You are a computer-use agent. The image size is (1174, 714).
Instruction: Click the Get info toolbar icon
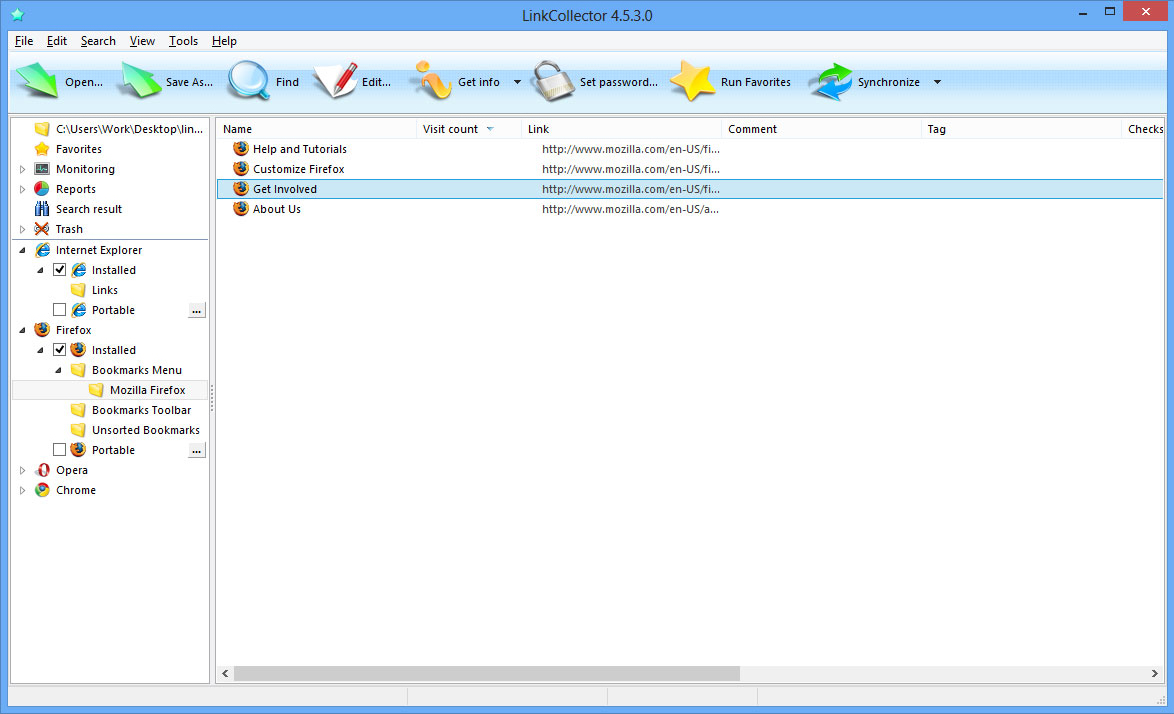click(433, 82)
